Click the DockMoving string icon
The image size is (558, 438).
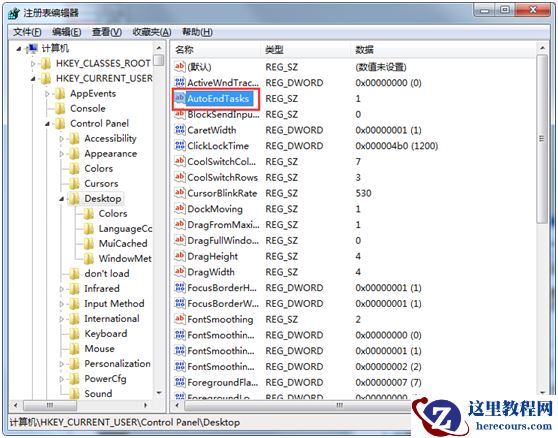point(180,209)
